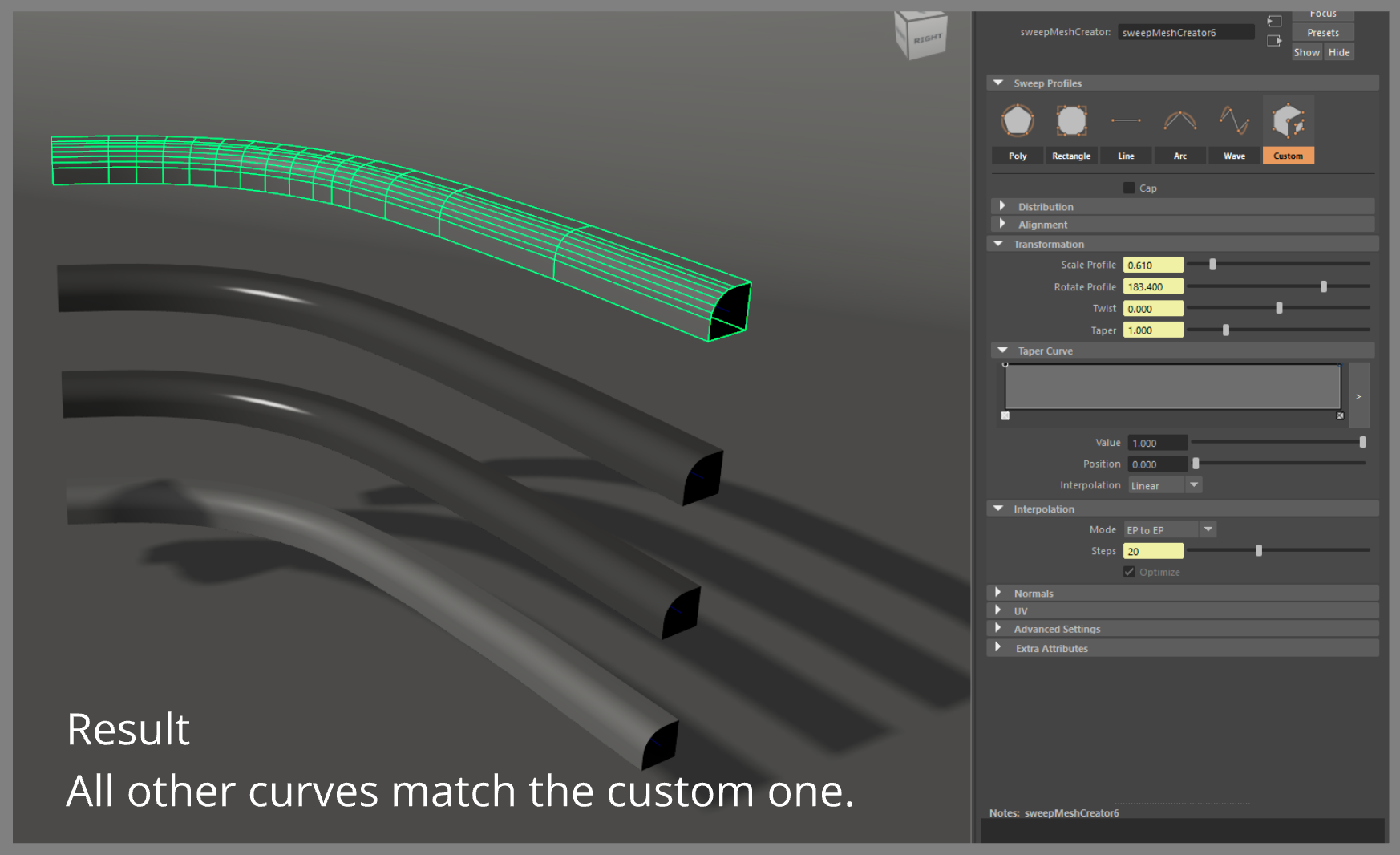The width and height of the screenshot is (1400, 855).
Task: Choose the Rectangle sweep profile icon
Action: (1071, 122)
